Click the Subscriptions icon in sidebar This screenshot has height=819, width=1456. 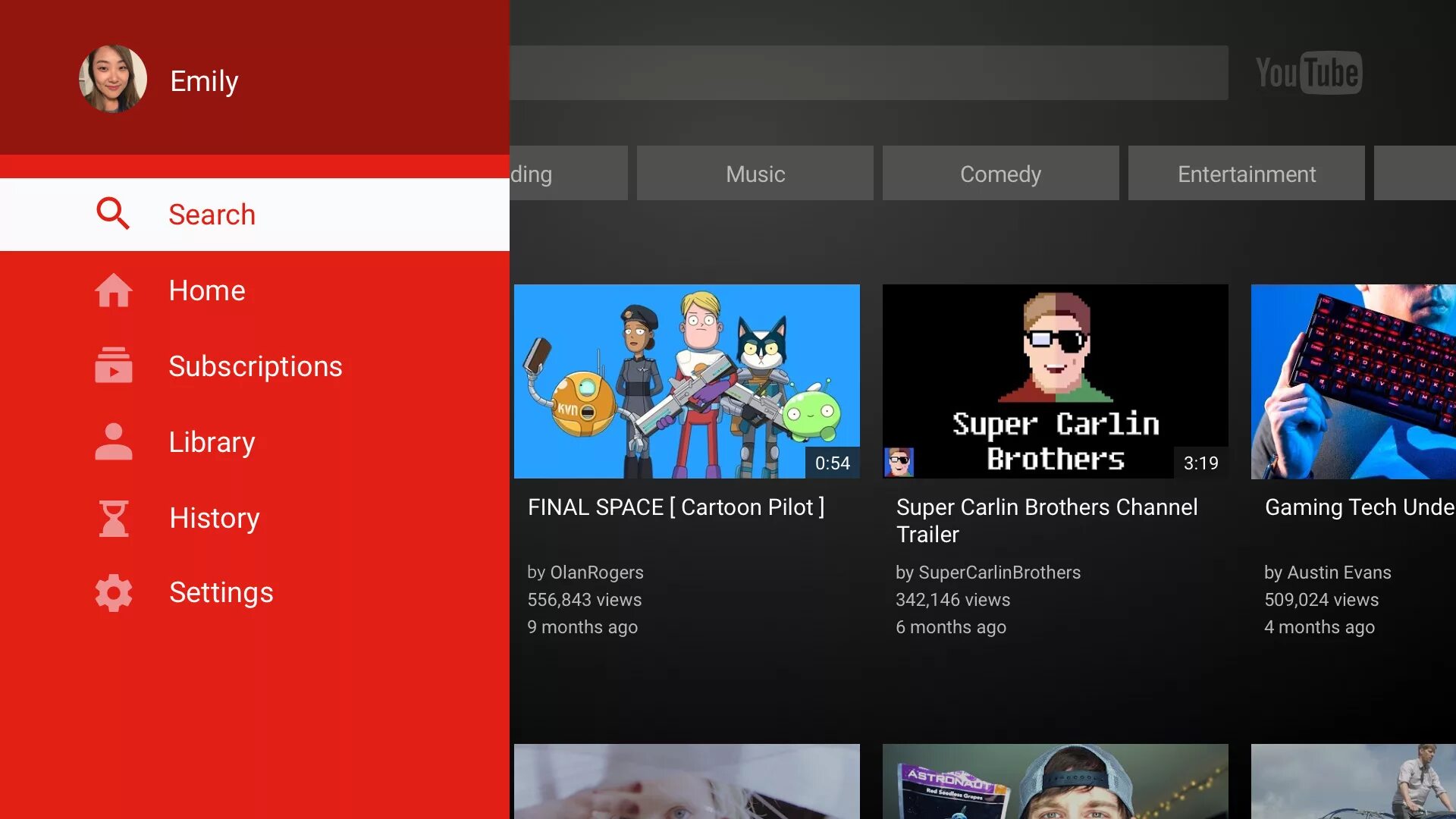pyautogui.click(x=113, y=365)
